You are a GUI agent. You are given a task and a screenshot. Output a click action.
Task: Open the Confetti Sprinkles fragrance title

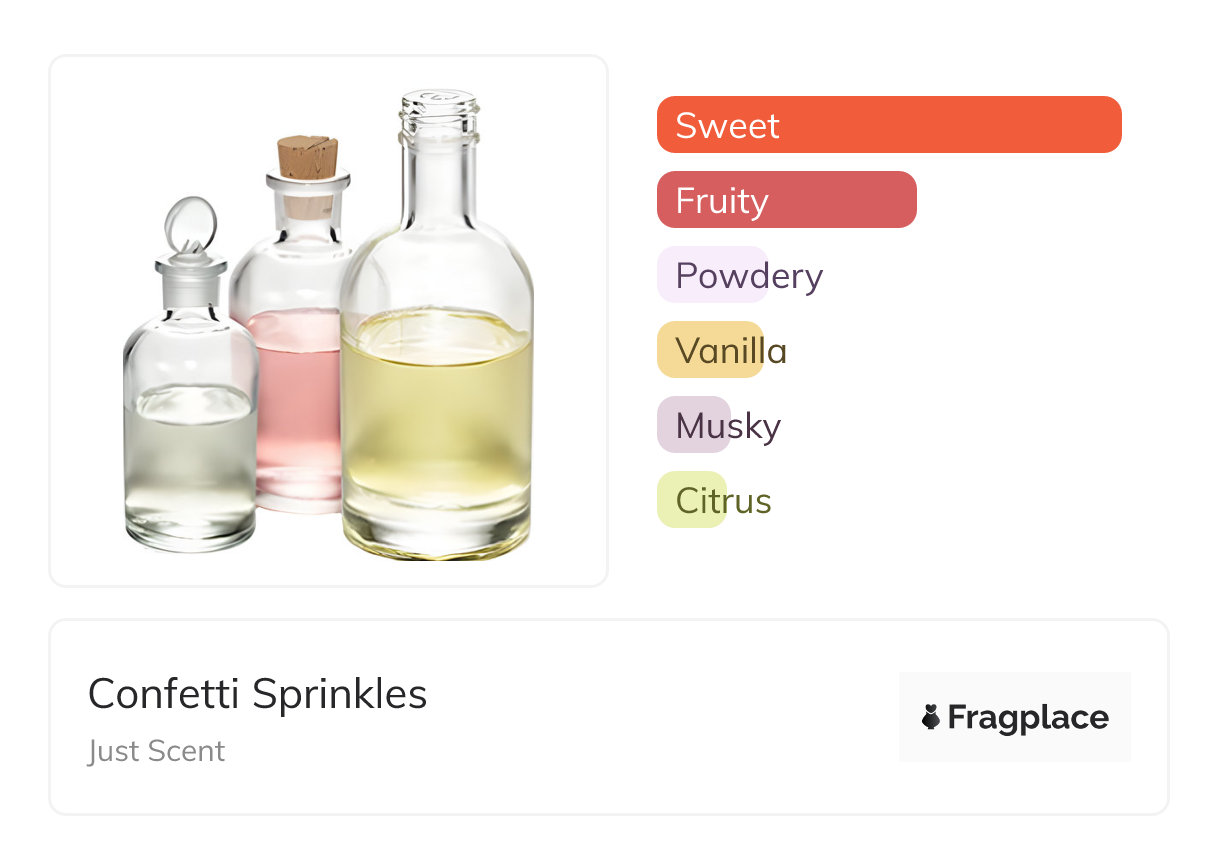(x=257, y=694)
